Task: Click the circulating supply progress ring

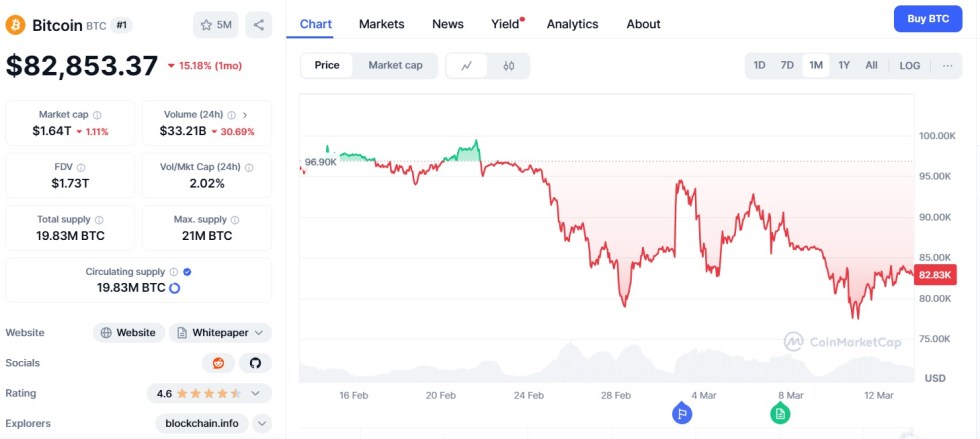Action: click(x=176, y=288)
